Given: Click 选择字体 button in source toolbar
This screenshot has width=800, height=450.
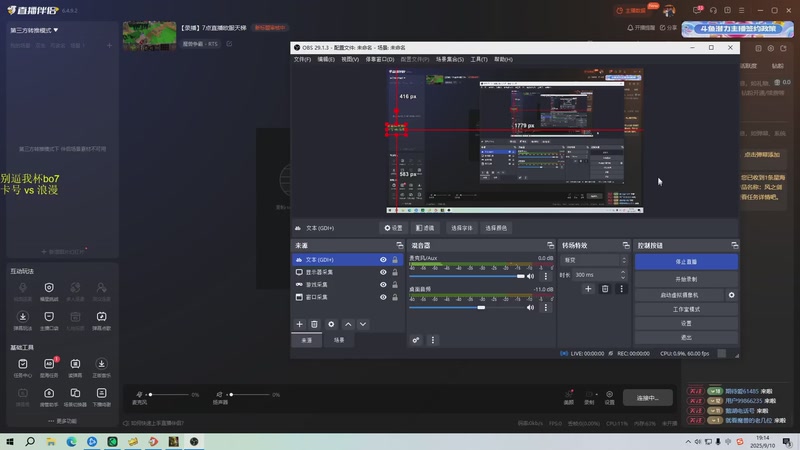Looking at the screenshot, I should tap(462, 228).
